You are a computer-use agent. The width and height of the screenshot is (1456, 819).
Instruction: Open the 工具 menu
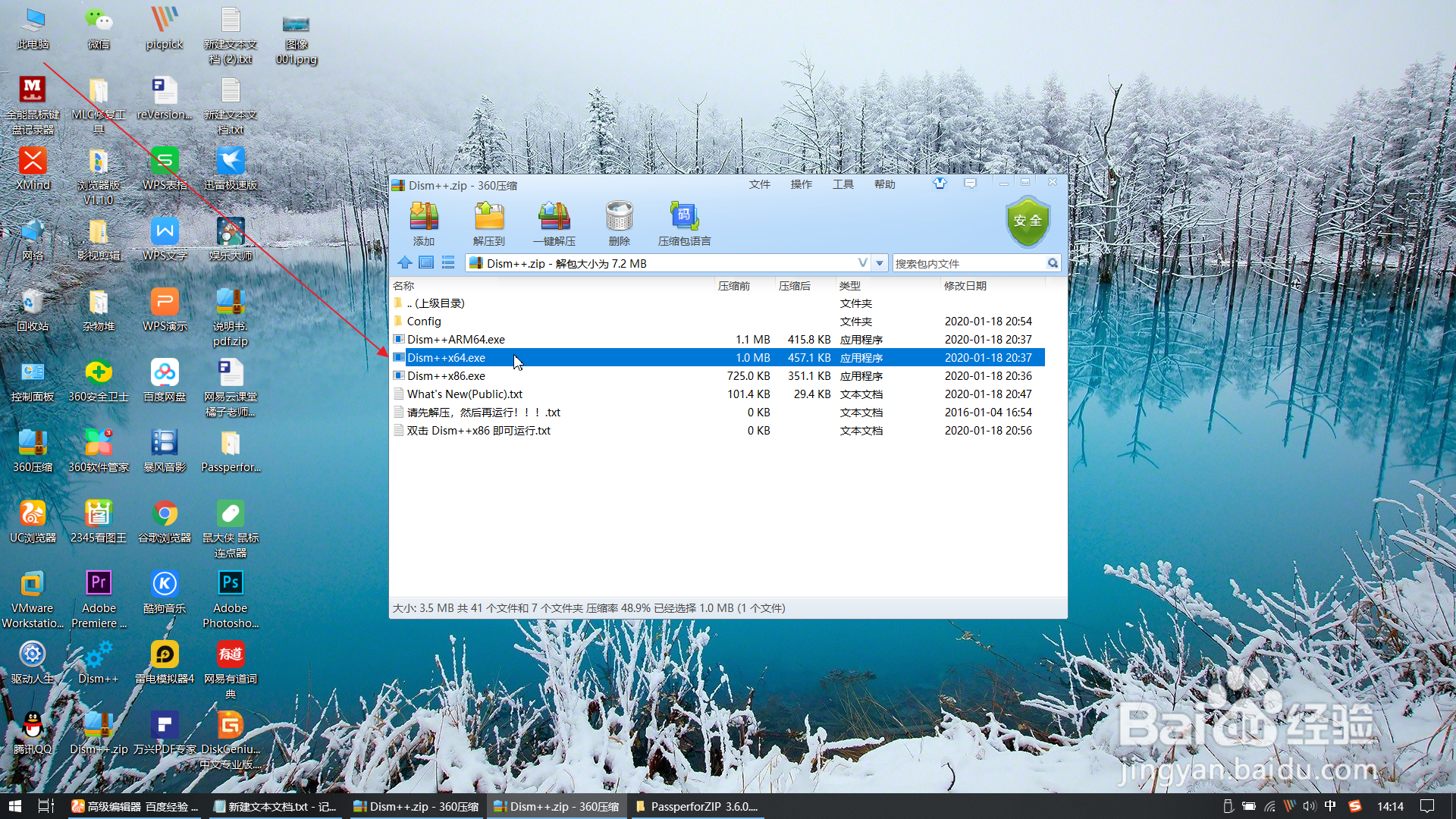(x=844, y=184)
